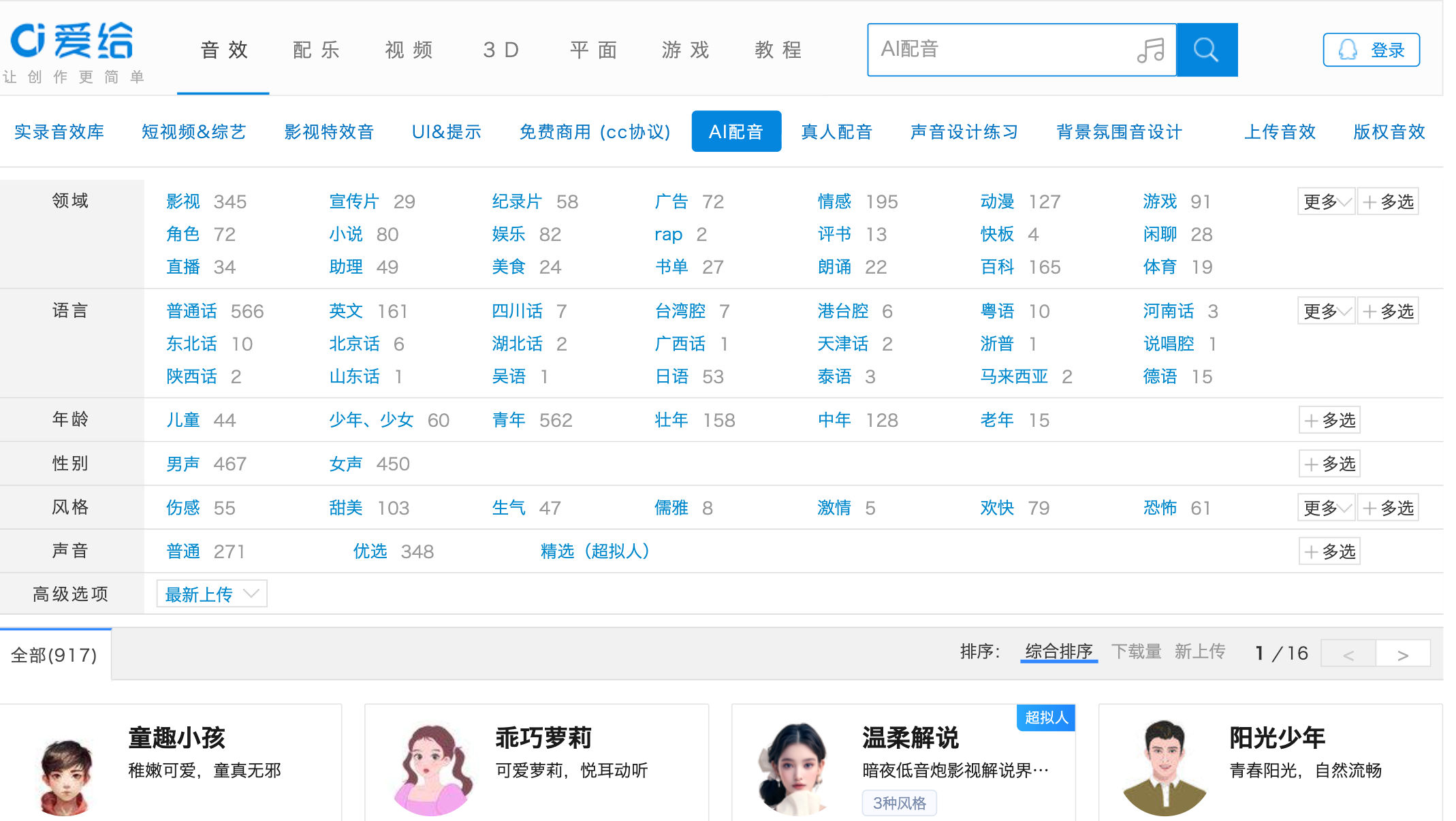The width and height of the screenshot is (1456, 821).
Task: Filter by 普通话 language
Action: [x=191, y=311]
